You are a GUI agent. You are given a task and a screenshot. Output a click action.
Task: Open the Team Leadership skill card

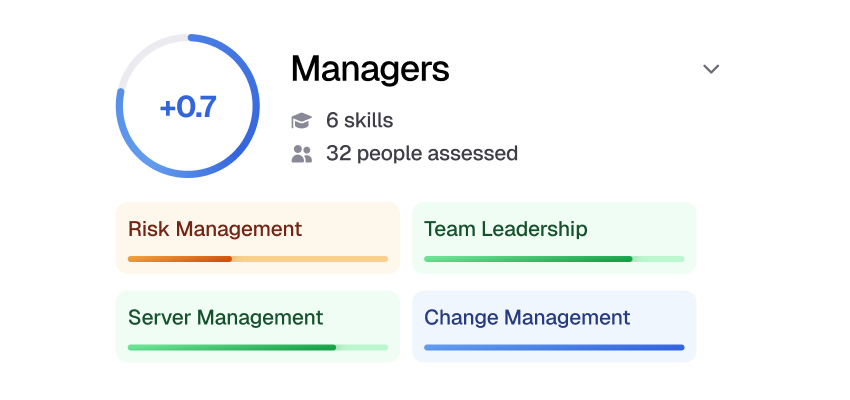coord(554,238)
